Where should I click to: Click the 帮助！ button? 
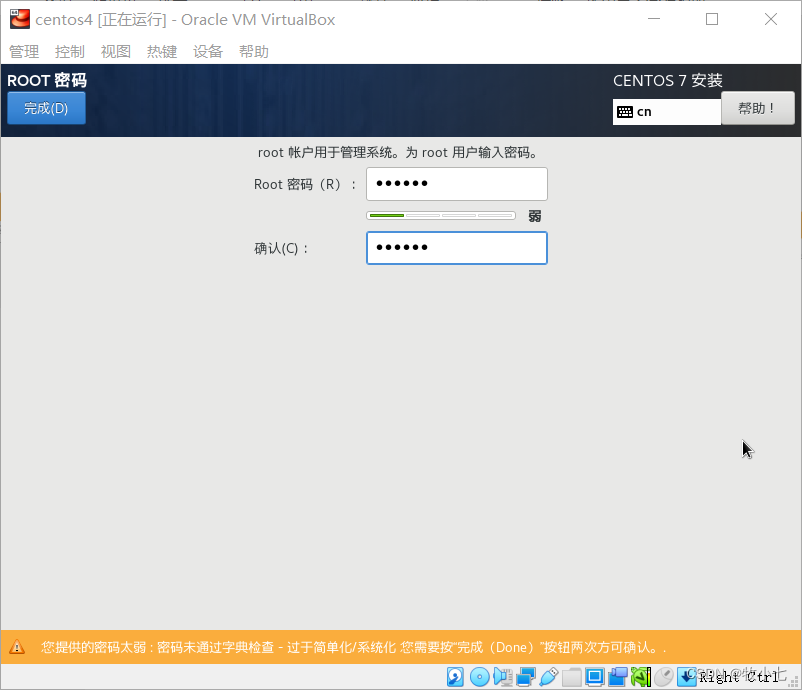[x=758, y=108]
